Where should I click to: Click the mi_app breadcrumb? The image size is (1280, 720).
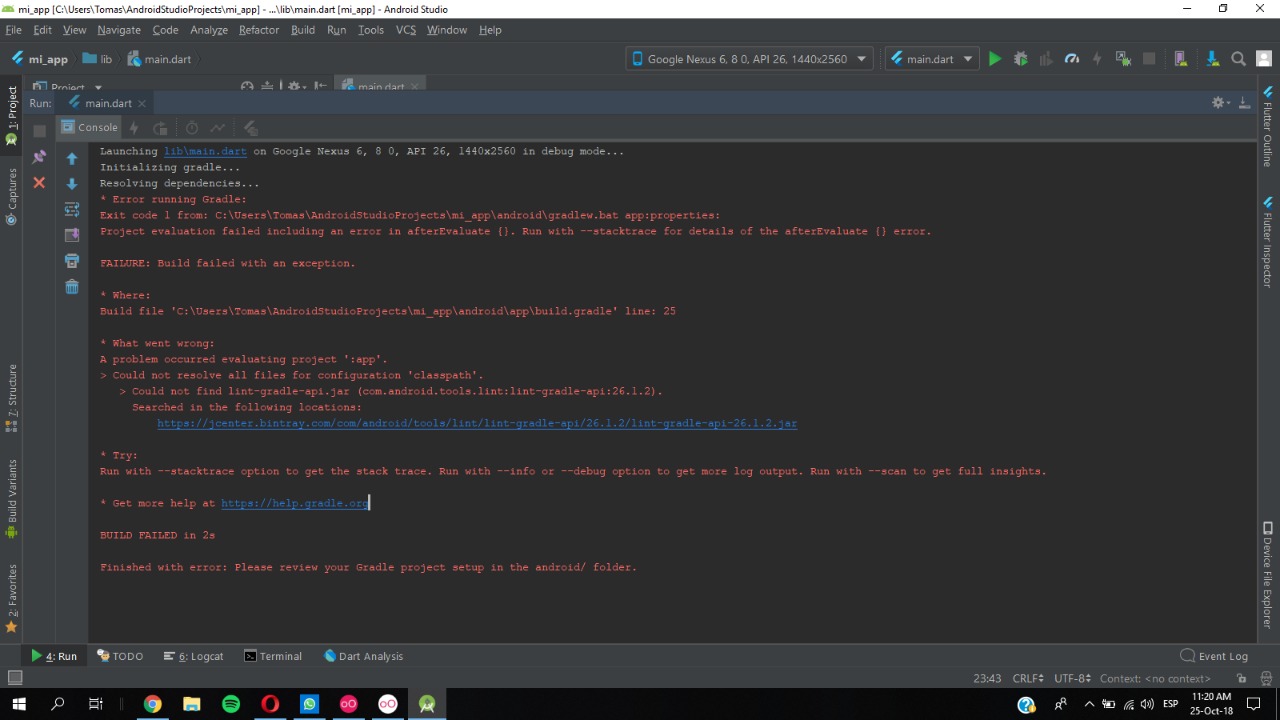pos(40,59)
